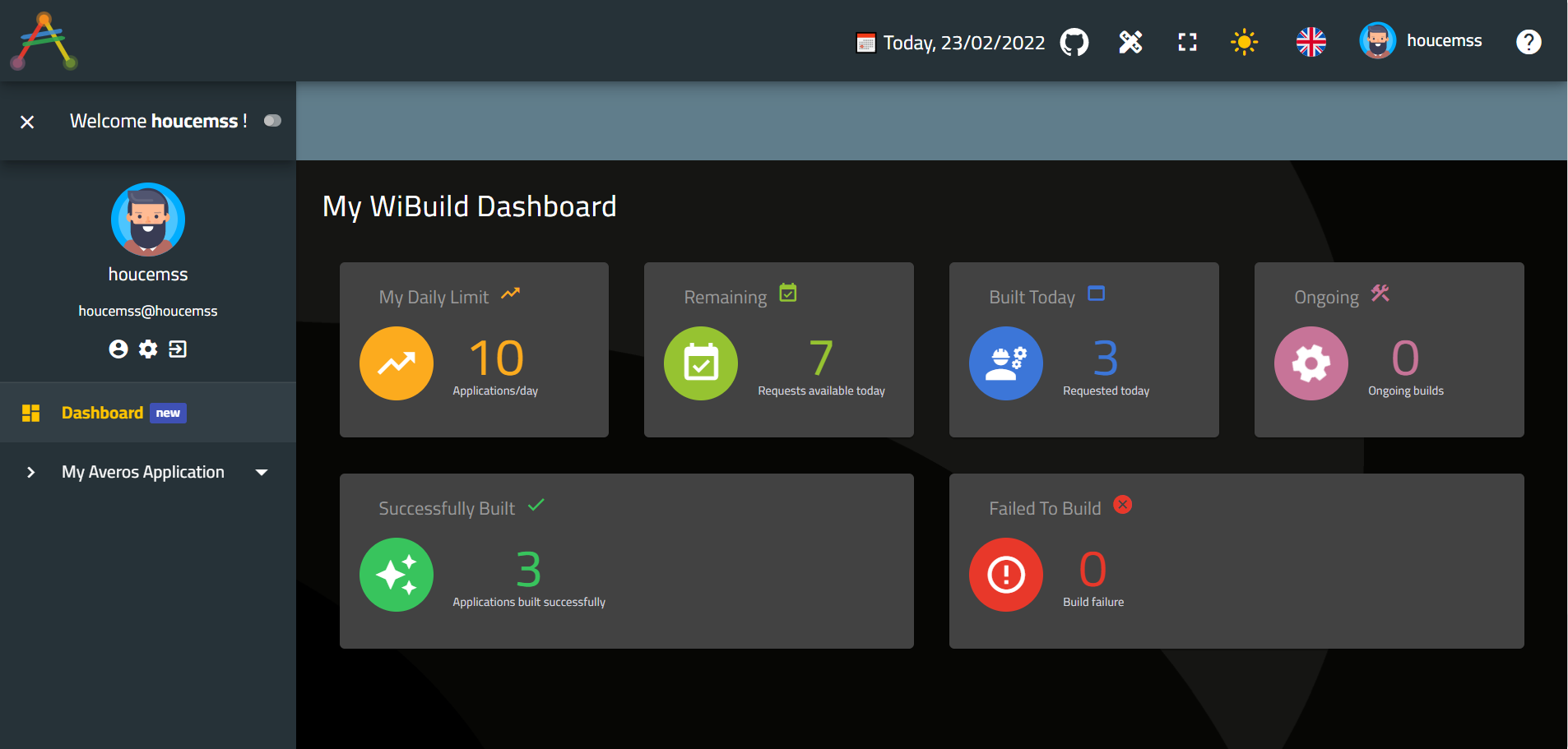Open the settings gear icon in sidebar
This screenshot has width=1568, height=749.
pyautogui.click(x=148, y=349)
